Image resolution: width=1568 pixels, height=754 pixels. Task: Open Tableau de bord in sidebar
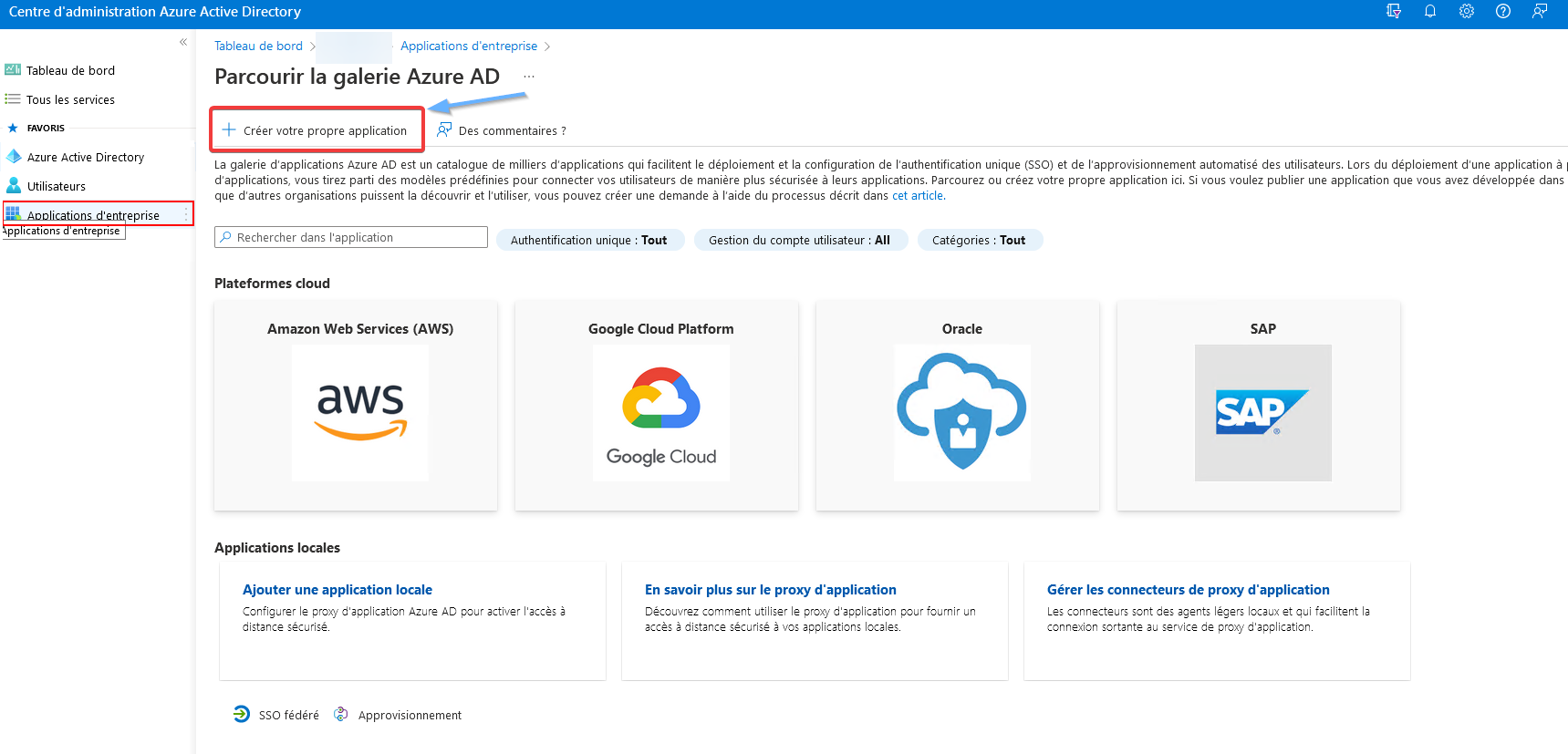pos(70,71)
